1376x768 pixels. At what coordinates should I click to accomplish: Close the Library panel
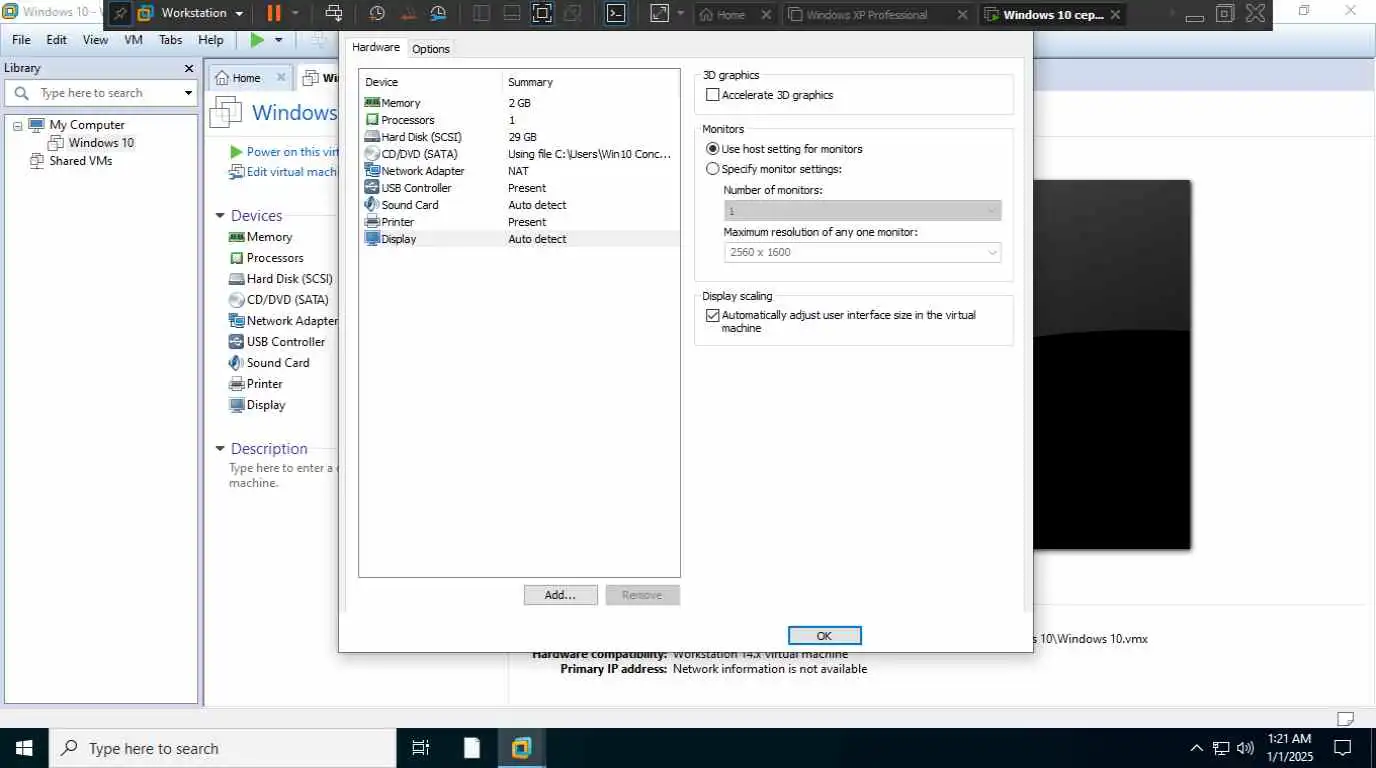click(x=189, y=68)
